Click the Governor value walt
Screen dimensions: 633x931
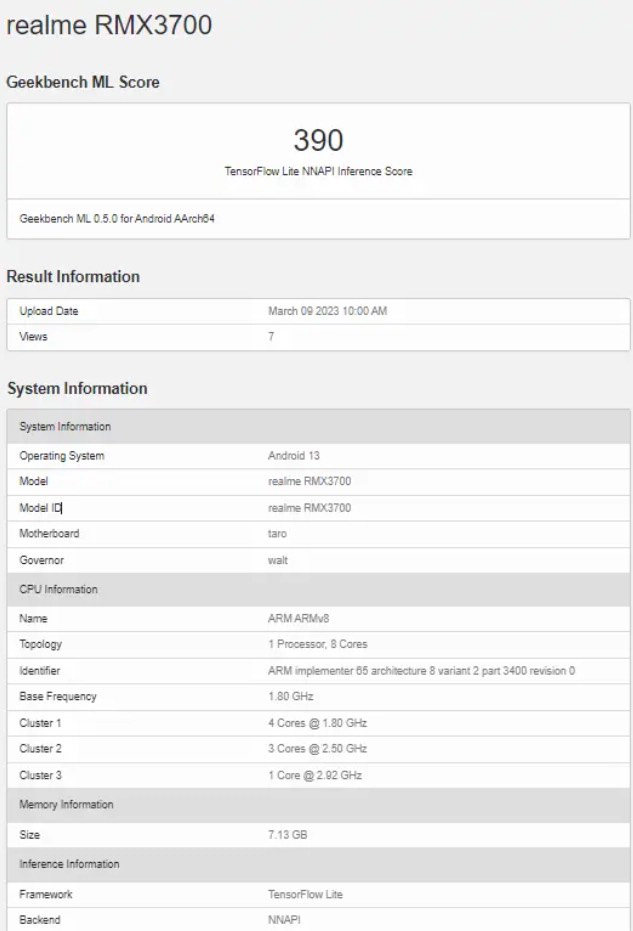pos(278,560)
